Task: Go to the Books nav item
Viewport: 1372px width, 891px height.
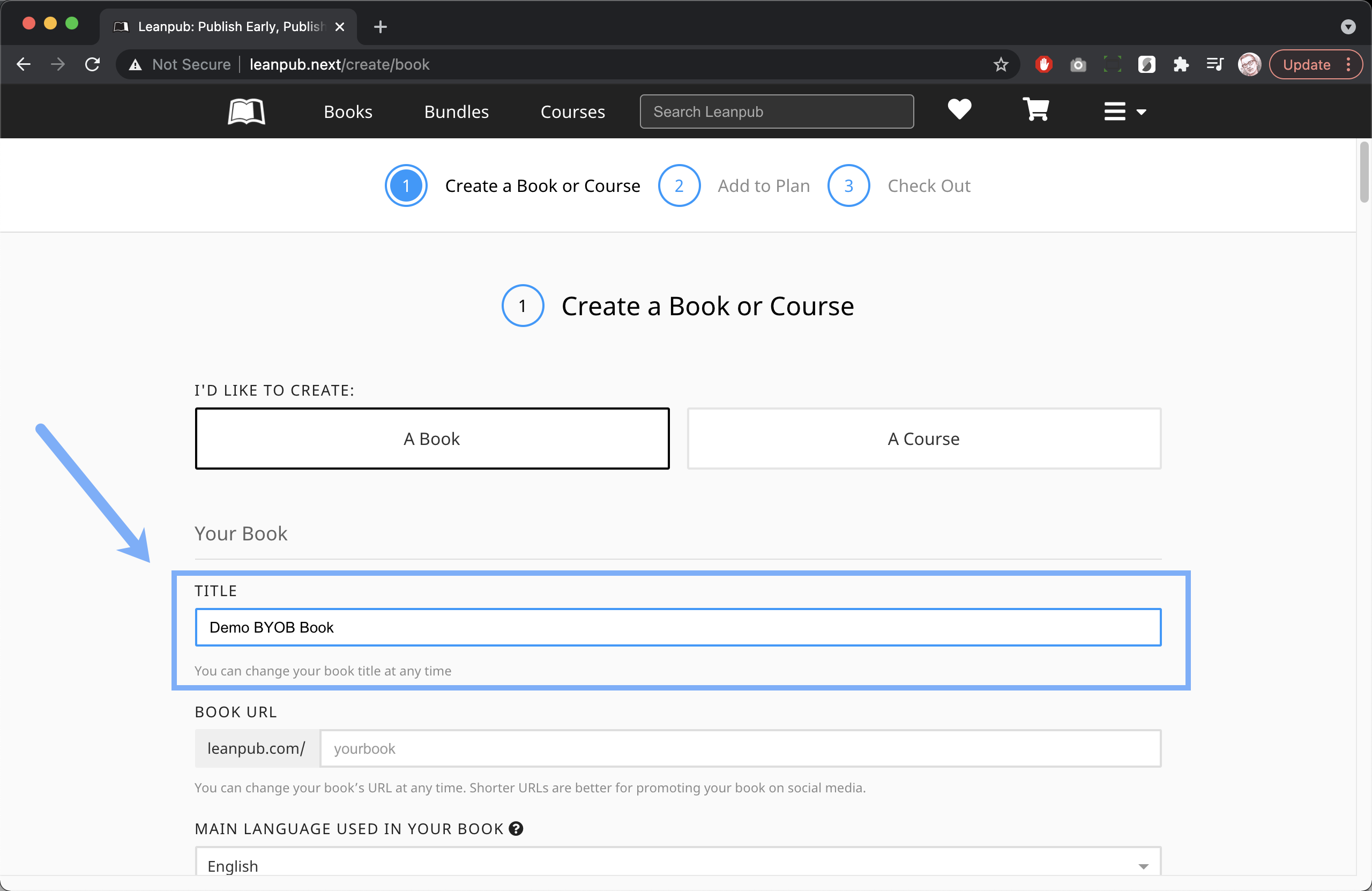Action: coord(348,112)
